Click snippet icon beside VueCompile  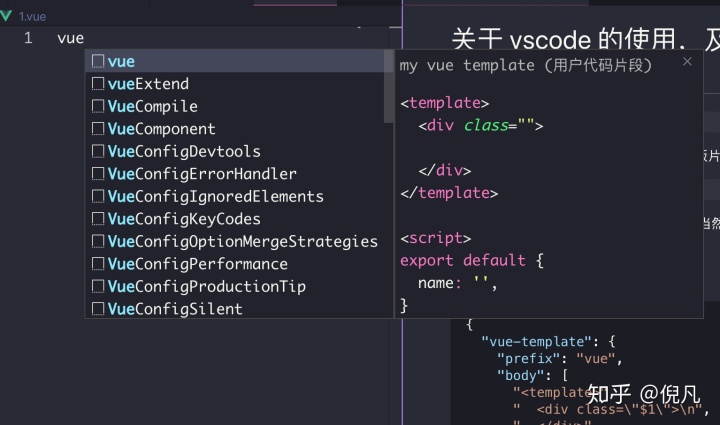(98, 106)
